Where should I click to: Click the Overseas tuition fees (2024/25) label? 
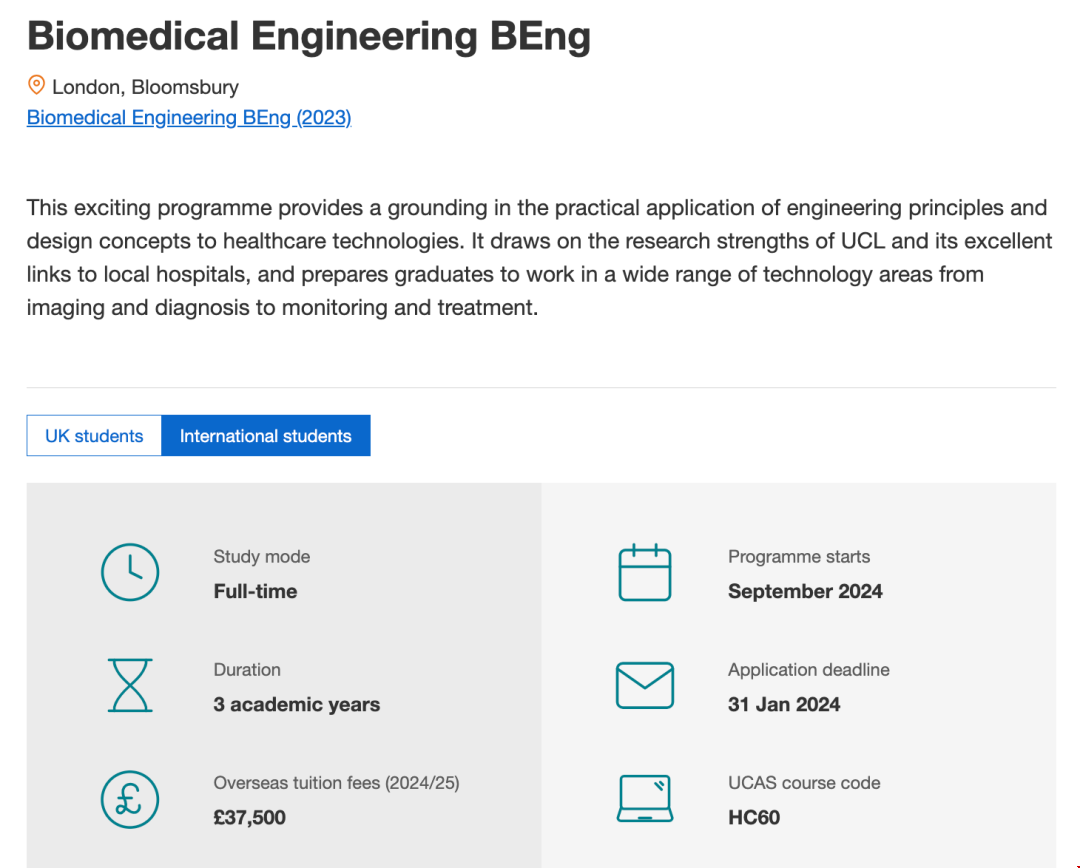pyautogui.click(x=336, y=783)
